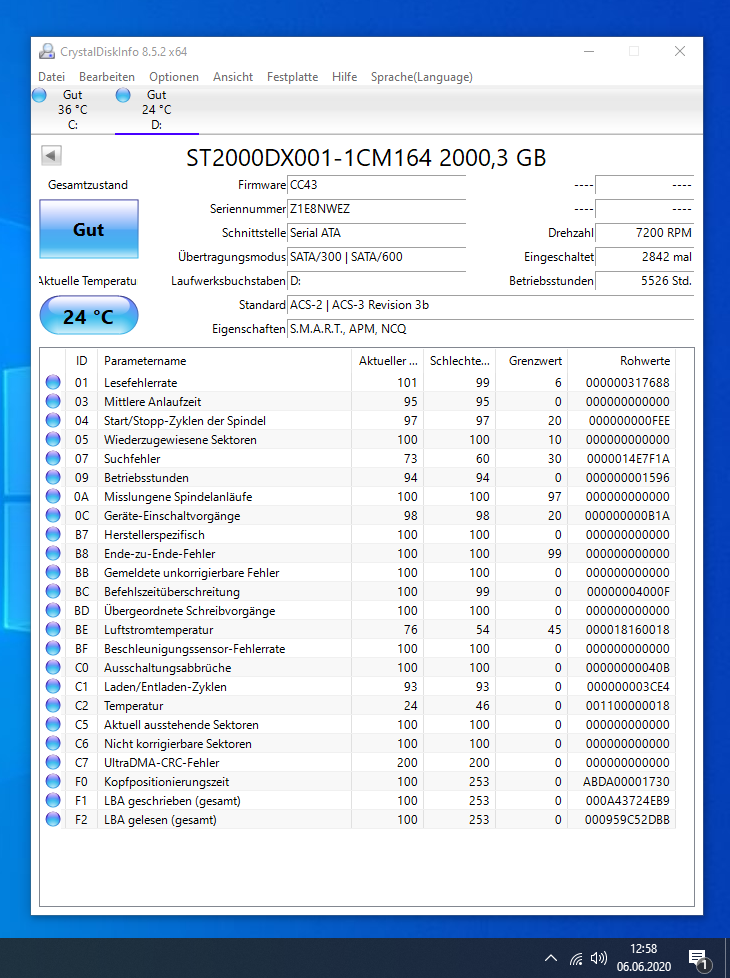Click status orb of Wiederzugewiesene Sektoren row
This screenshot has height=978, width=730.
[53, 439]
